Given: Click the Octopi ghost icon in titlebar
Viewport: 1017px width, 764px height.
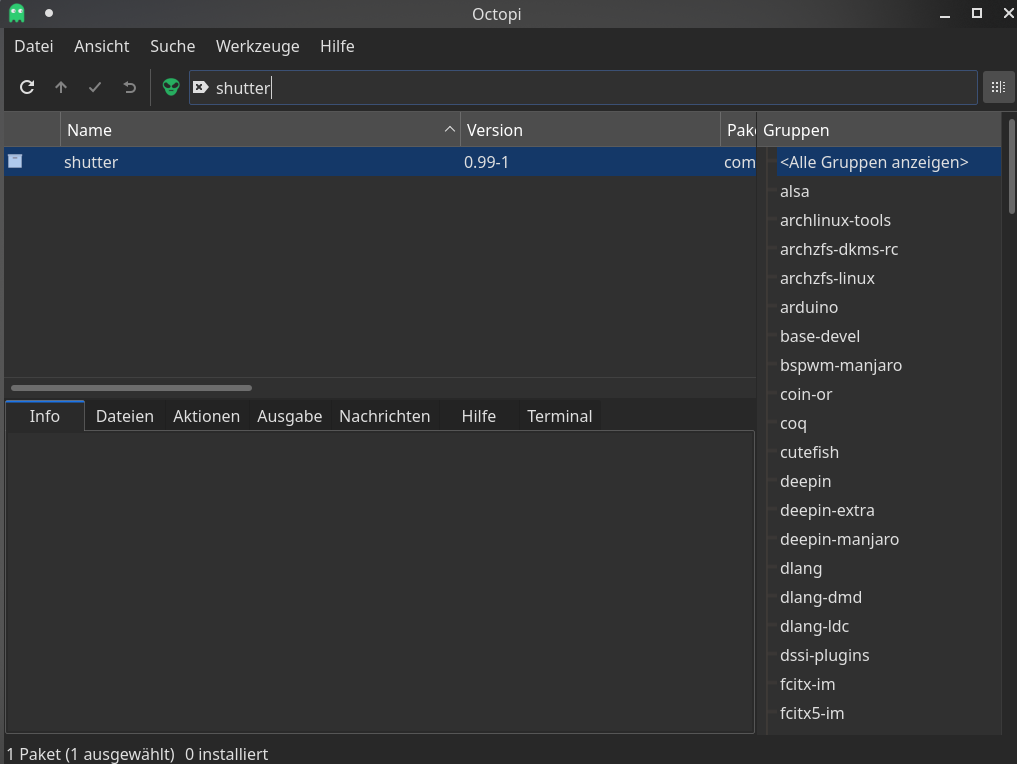Looking at the screenshot, I should (x=17, y=14).
